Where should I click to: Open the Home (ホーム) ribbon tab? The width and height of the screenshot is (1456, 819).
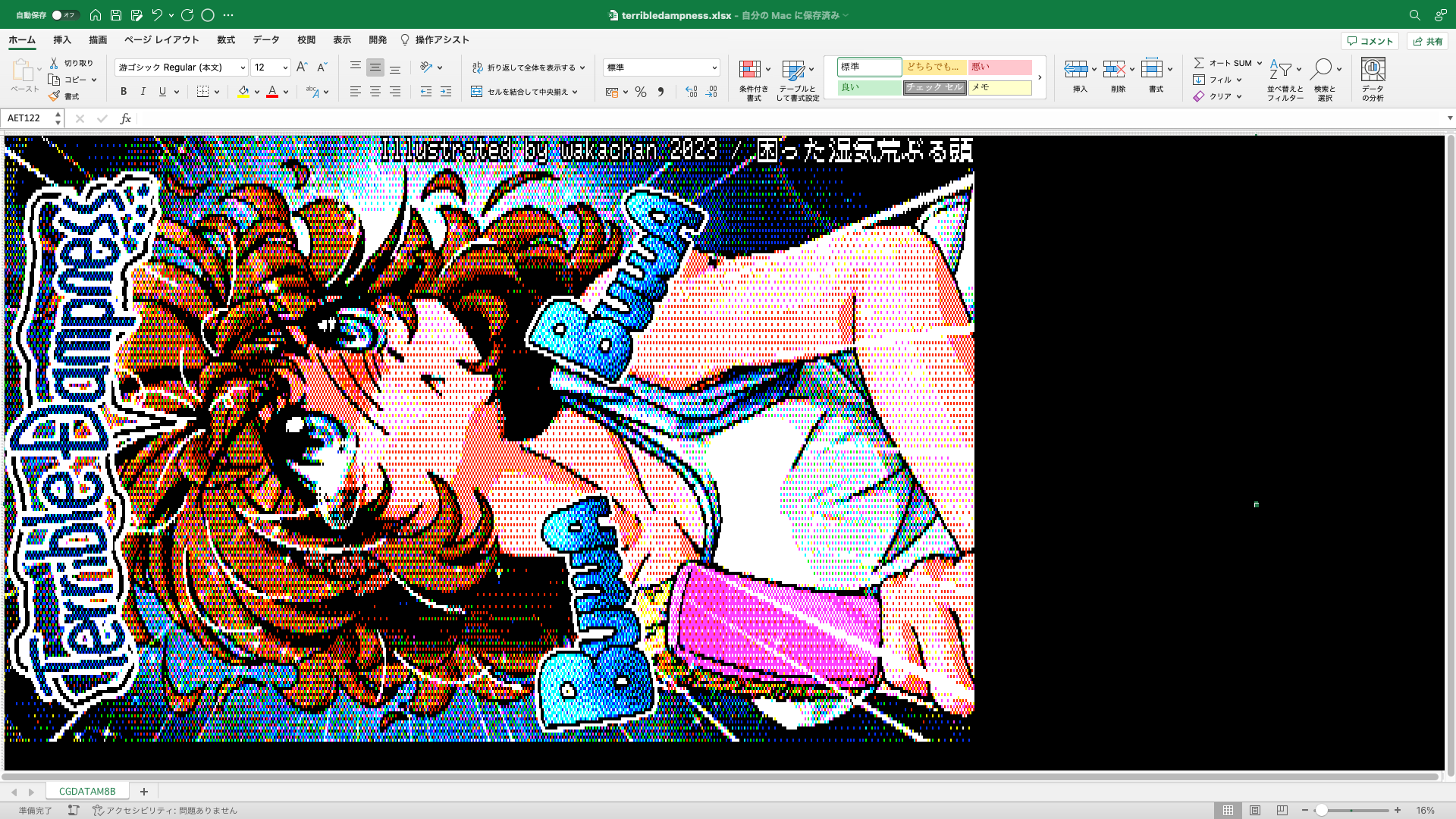pos(22,40)
